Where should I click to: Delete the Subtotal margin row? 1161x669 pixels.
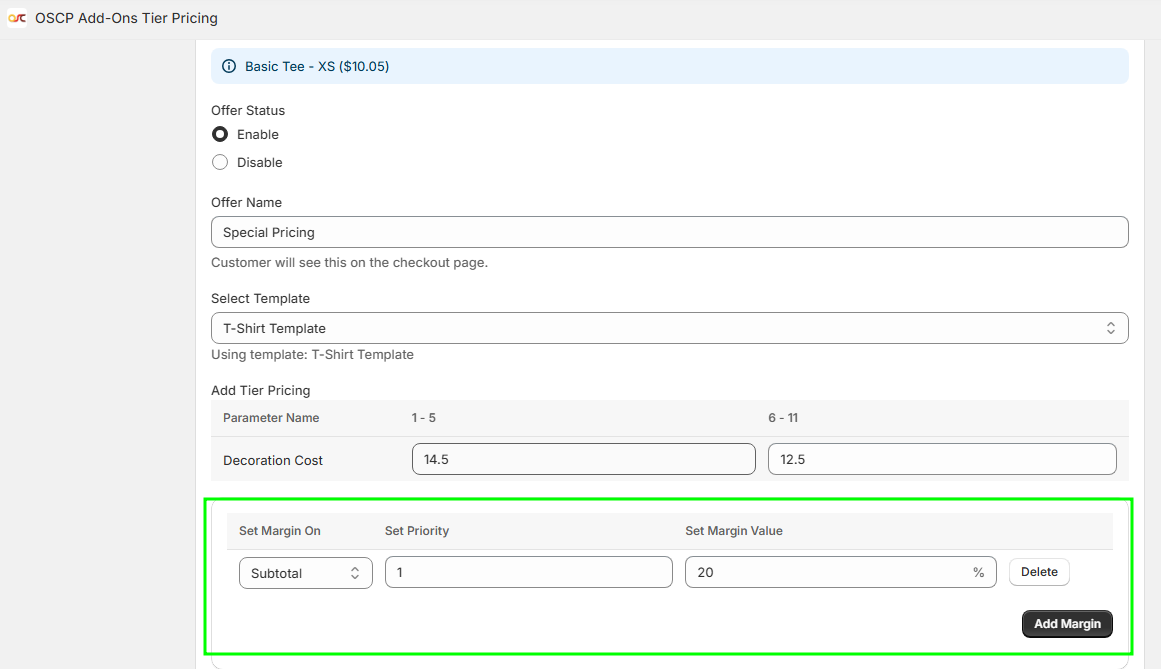[1039, 572]
